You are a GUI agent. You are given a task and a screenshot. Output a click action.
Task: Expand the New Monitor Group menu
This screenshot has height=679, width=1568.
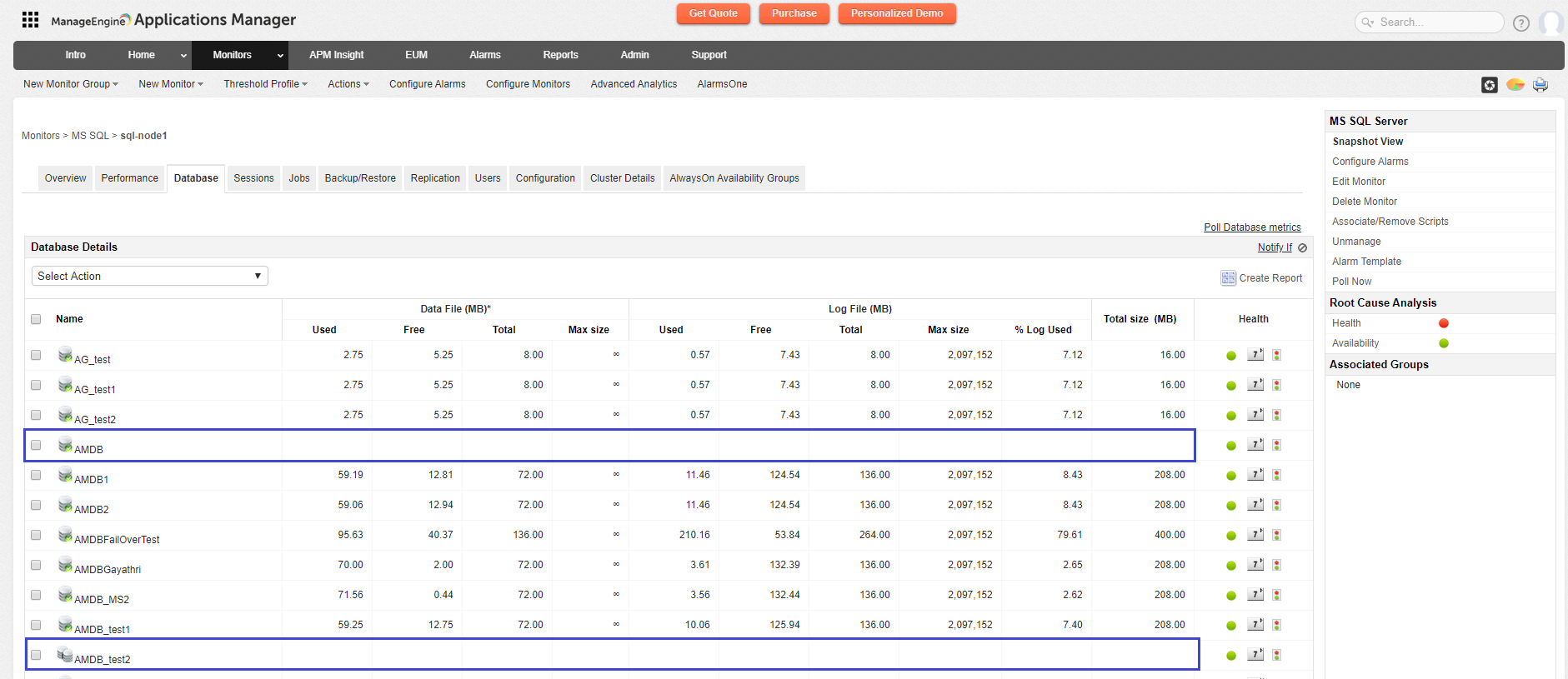tap(70, 84)
